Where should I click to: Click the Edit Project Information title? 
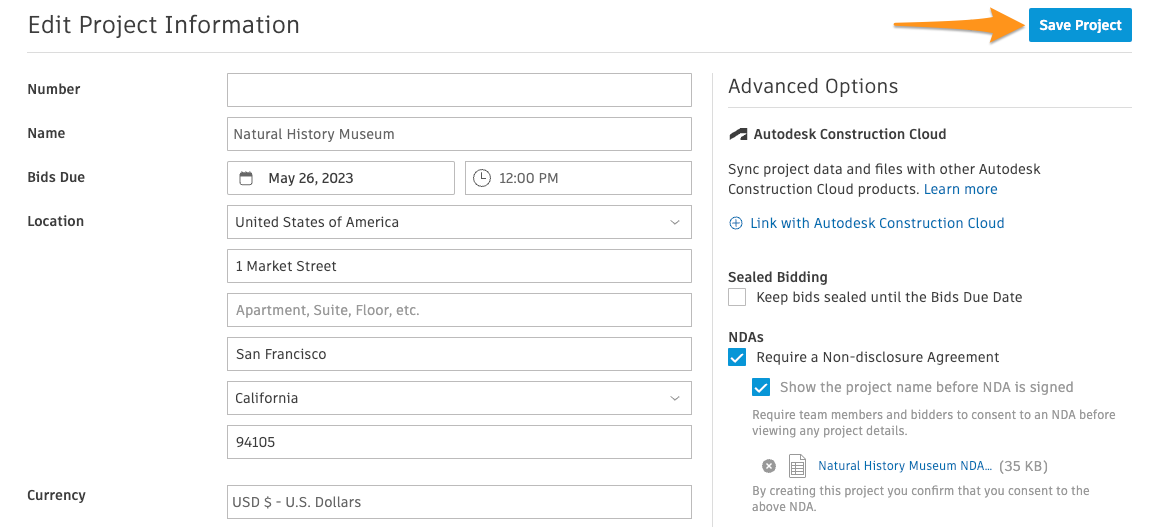point(164,25)
